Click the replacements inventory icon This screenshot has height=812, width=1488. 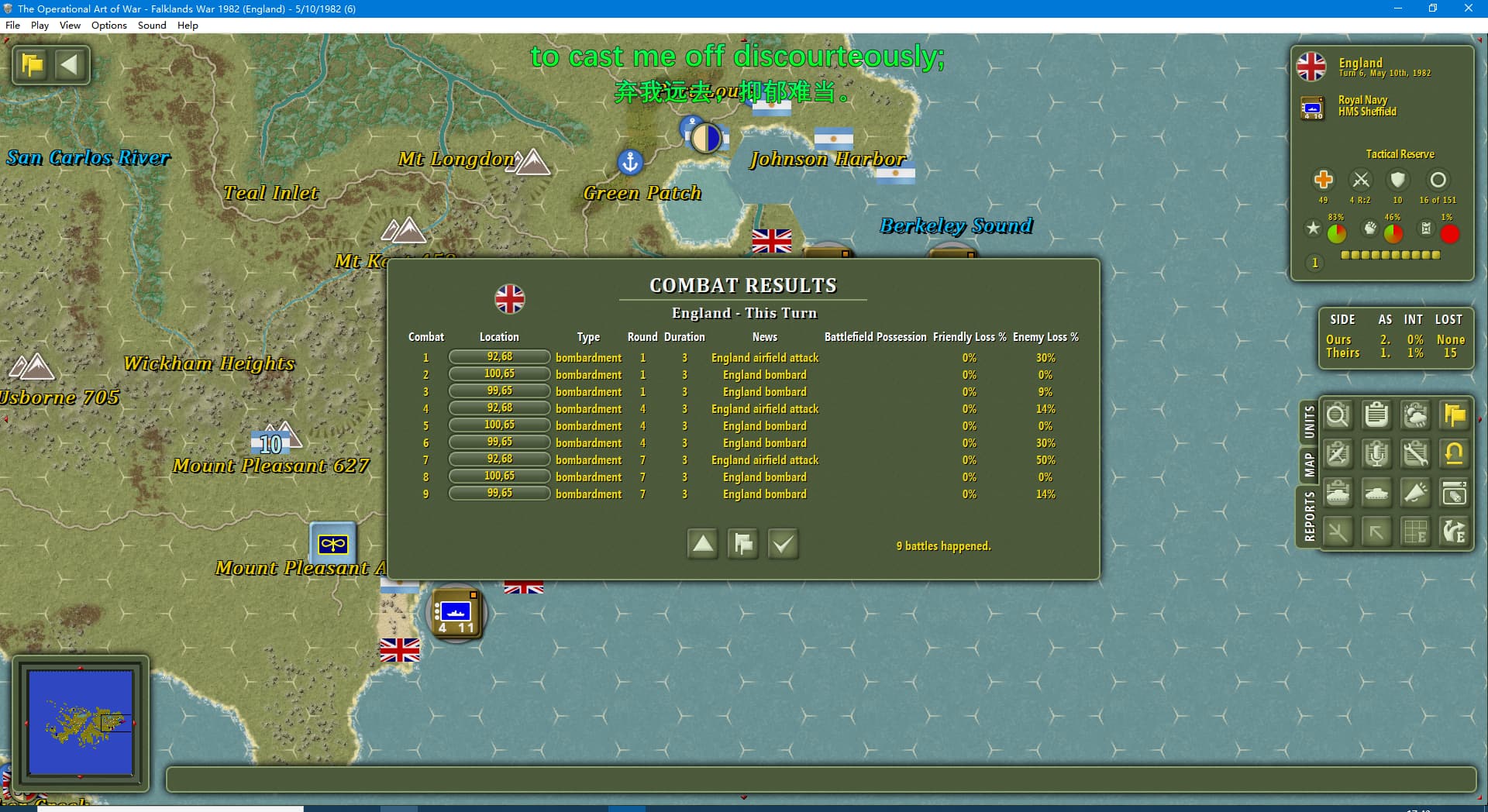click(1455, 494)
